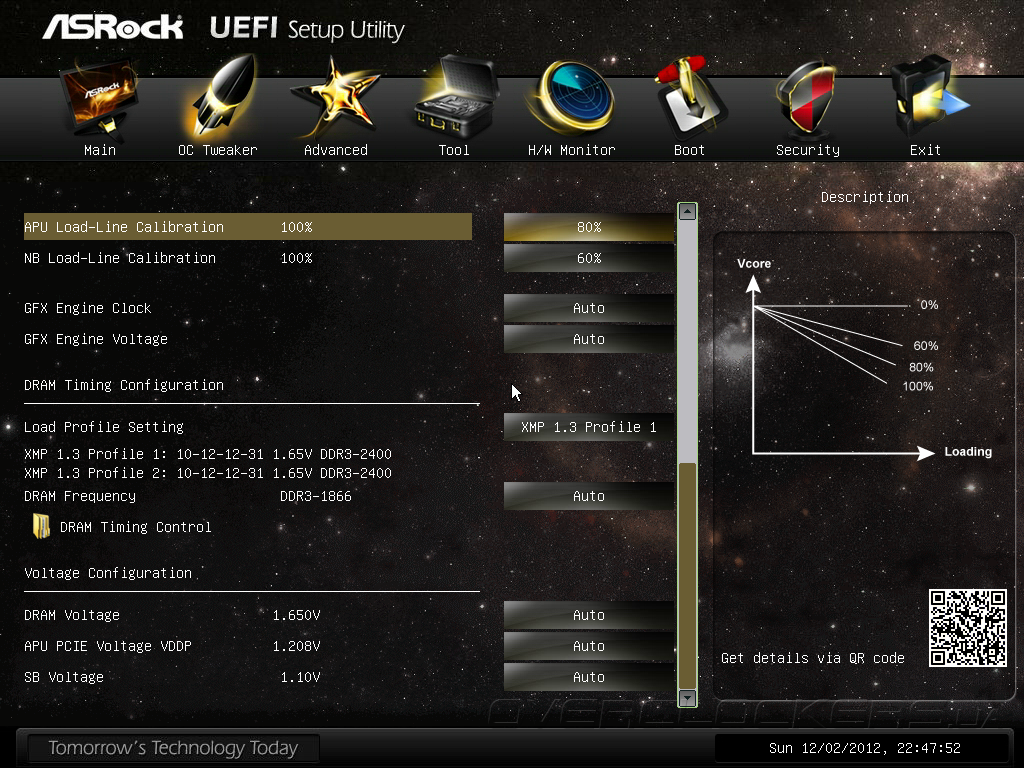
Task: Click the 1.10V SB voltage value
Action: [300, 677]
